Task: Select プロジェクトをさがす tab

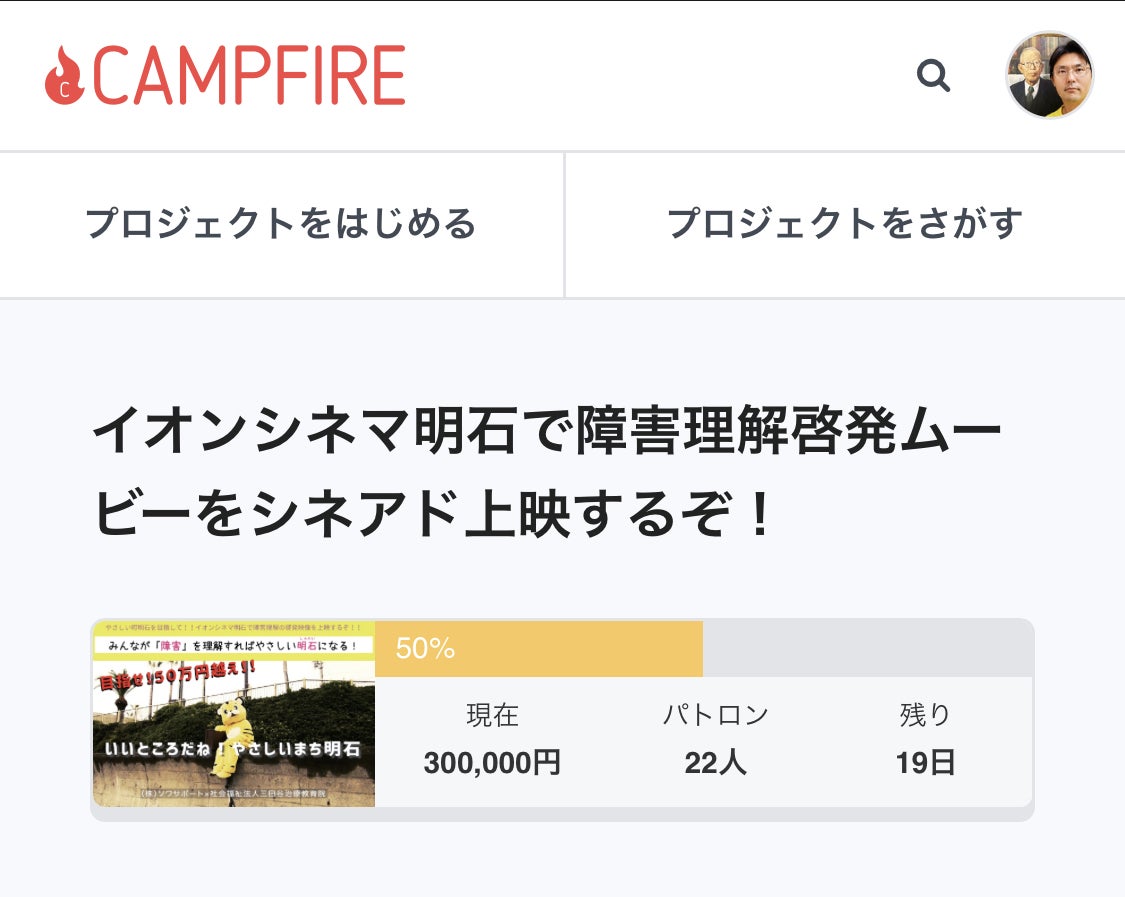Action: click(x=845, y=224)
